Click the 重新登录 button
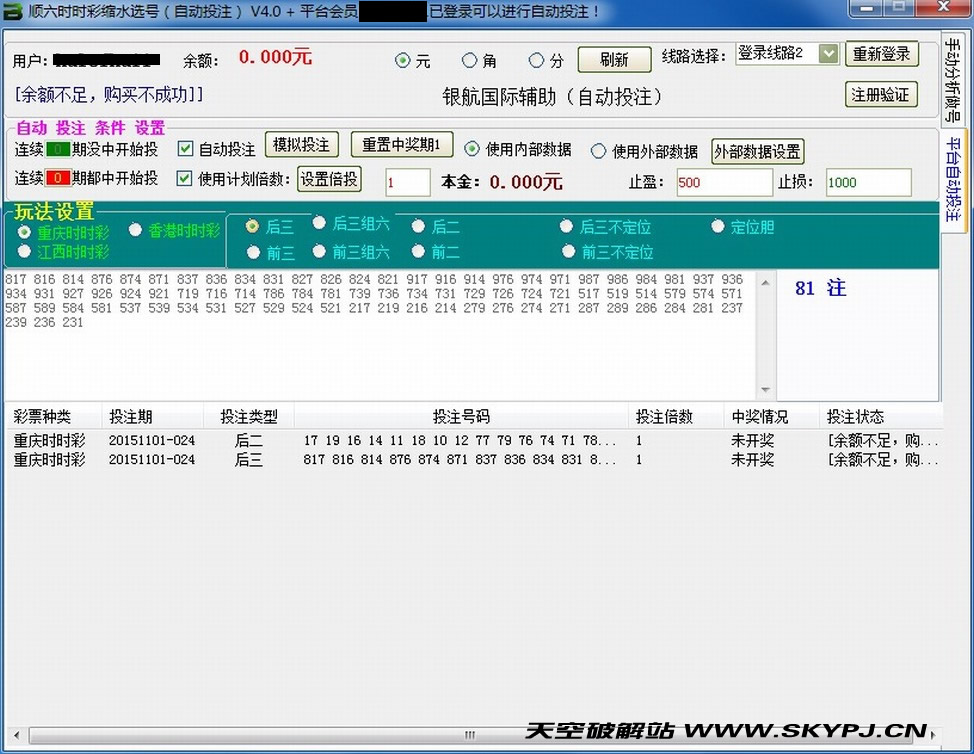974x754 pixels. 881,54
